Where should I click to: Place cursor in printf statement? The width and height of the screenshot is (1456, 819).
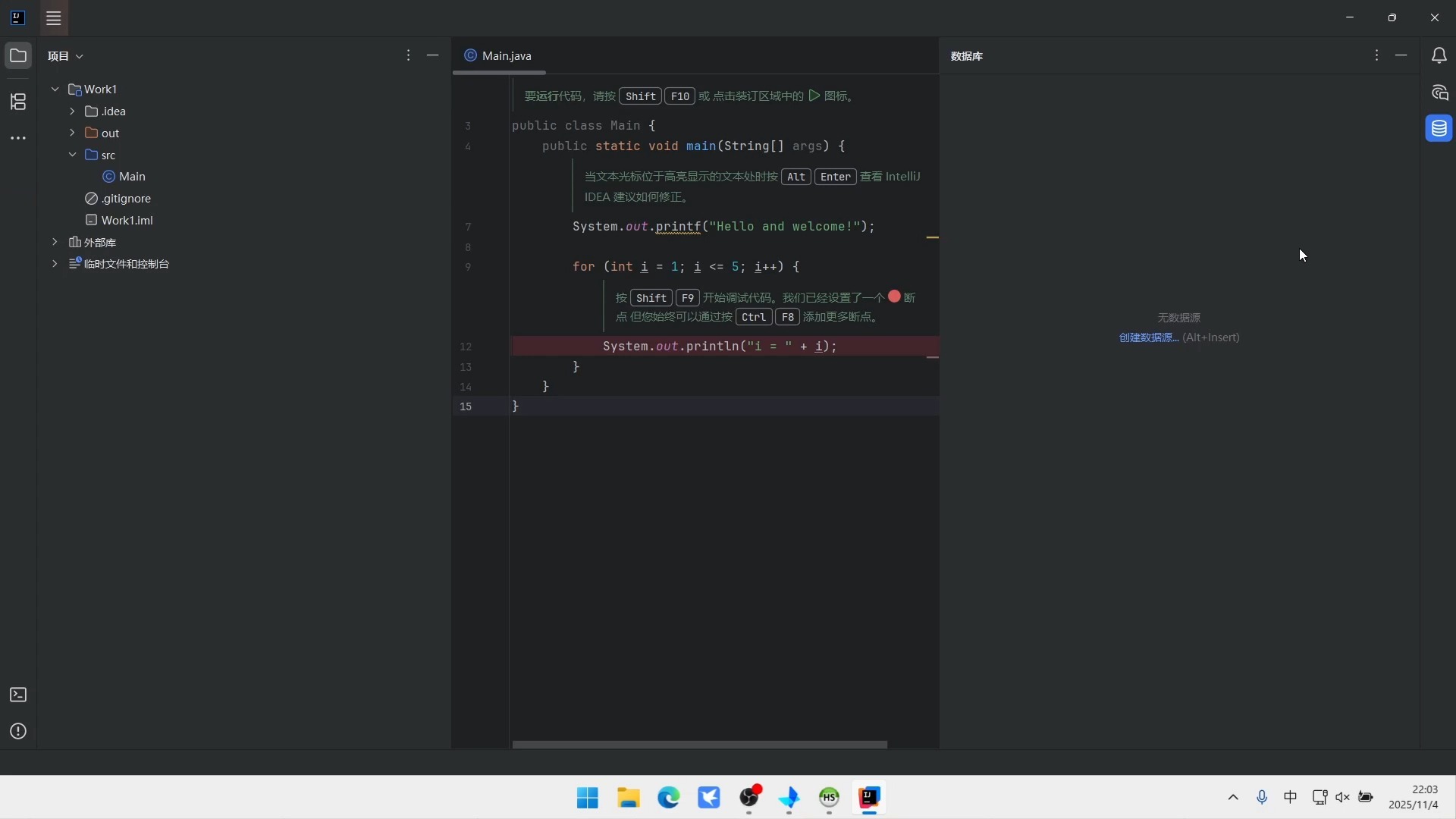tap(723, 227)
